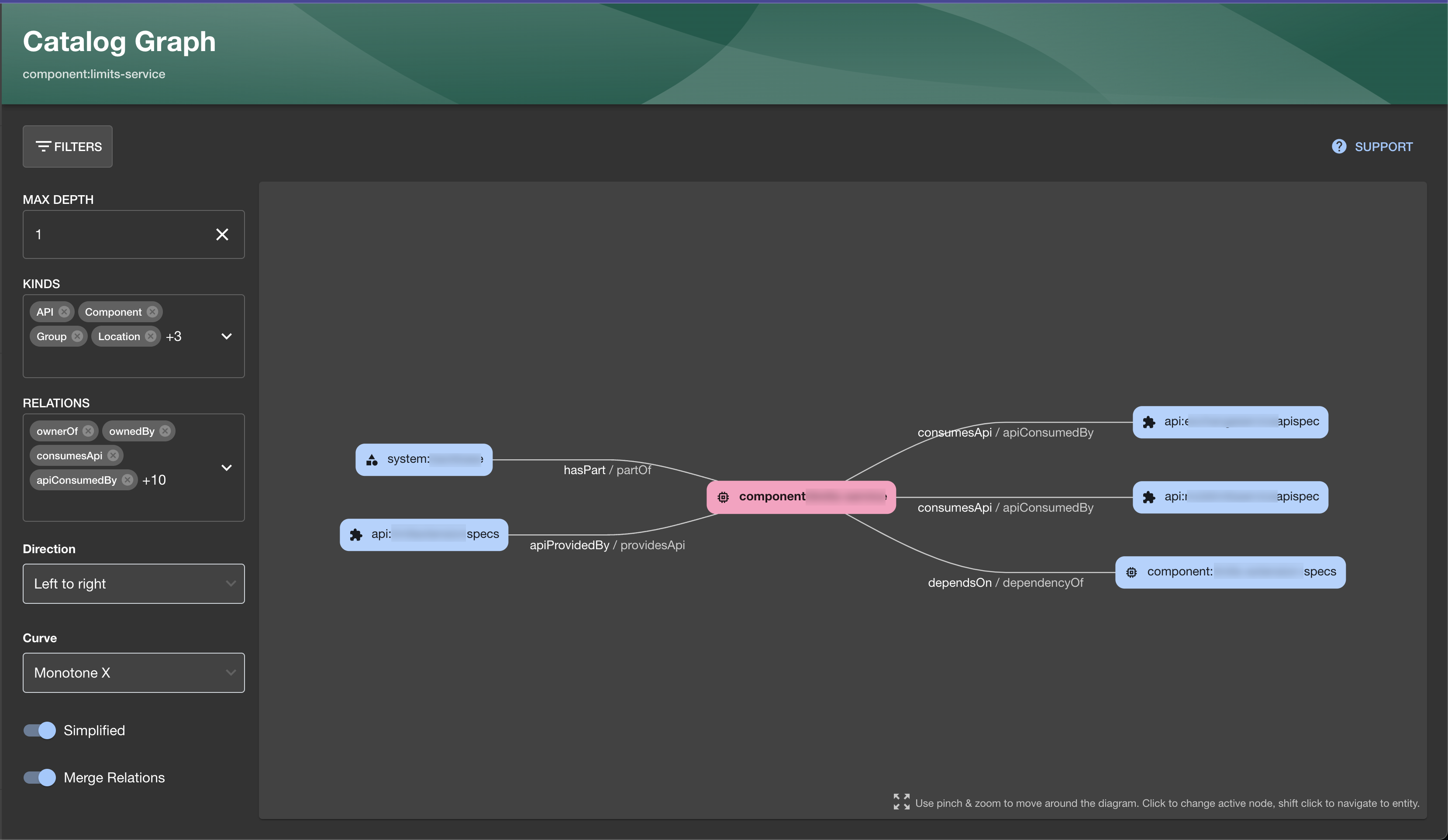Toggle the Simplified switch
The height and width of the screenshot is (840, 1448).
(40, 730)
